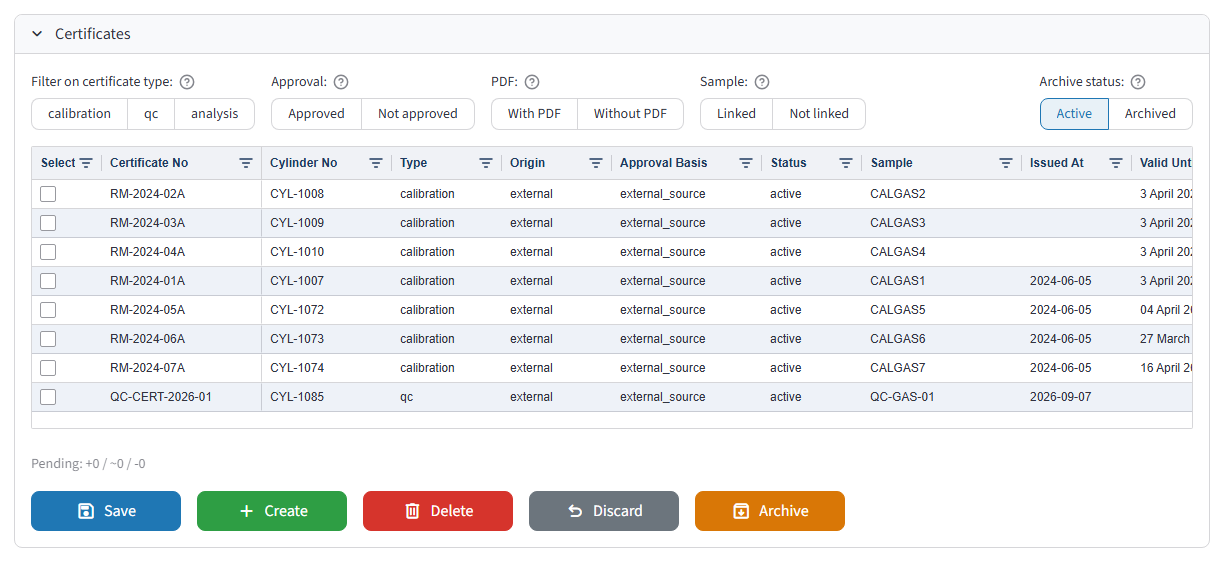Open filter menu icon on Select column
Image resolution: width=1224 pixels, height=561 pixels.
86,163
